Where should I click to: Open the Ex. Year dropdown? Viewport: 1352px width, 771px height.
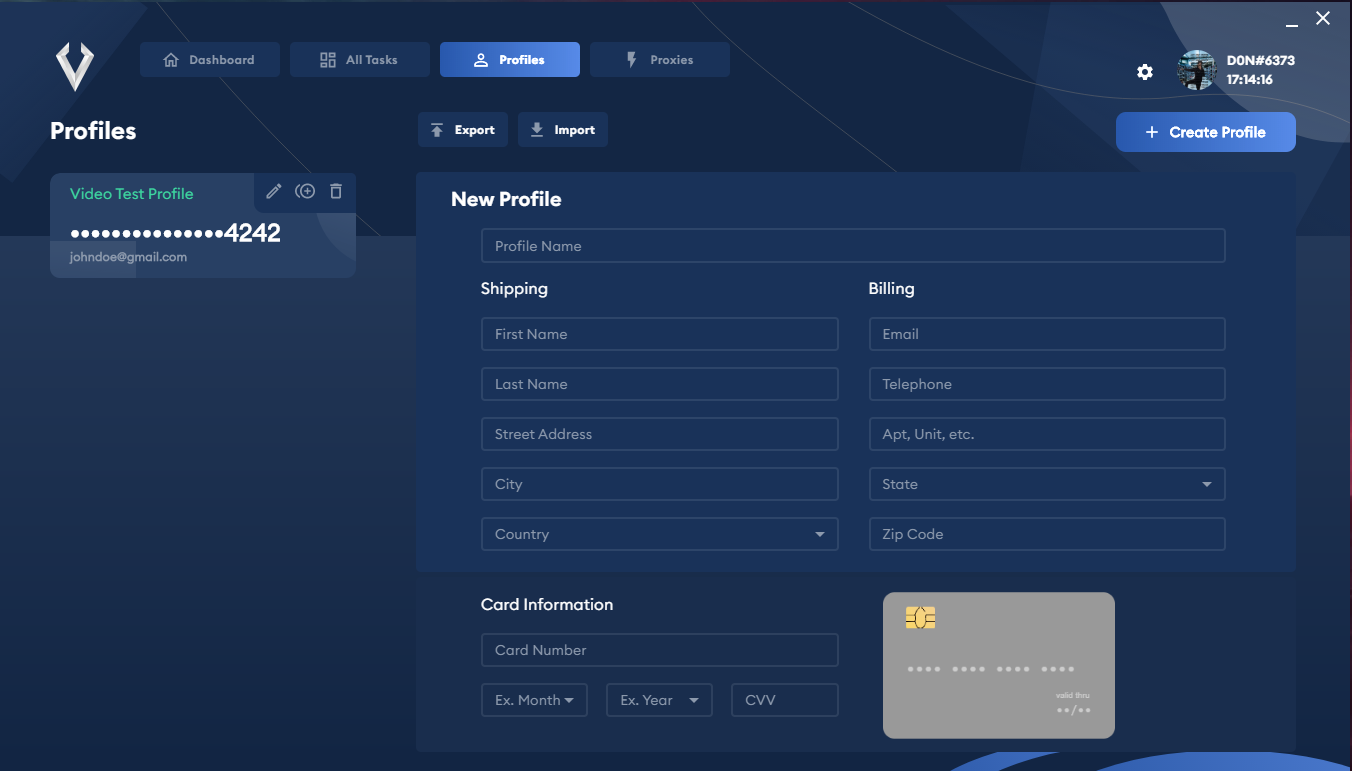pyautogui.click(x=659, y=700)
